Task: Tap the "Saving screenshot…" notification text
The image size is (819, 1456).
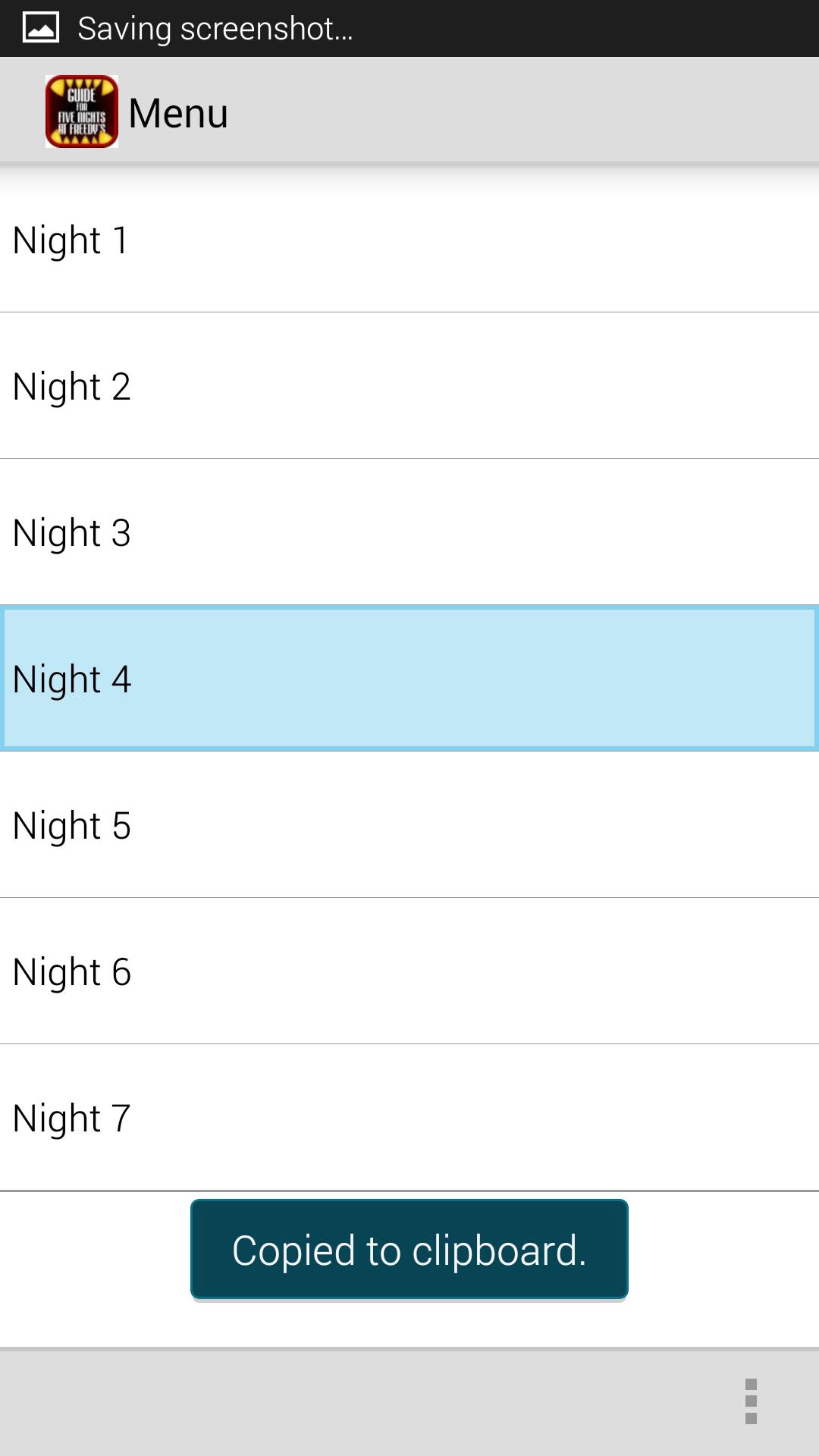Action: 215,29
